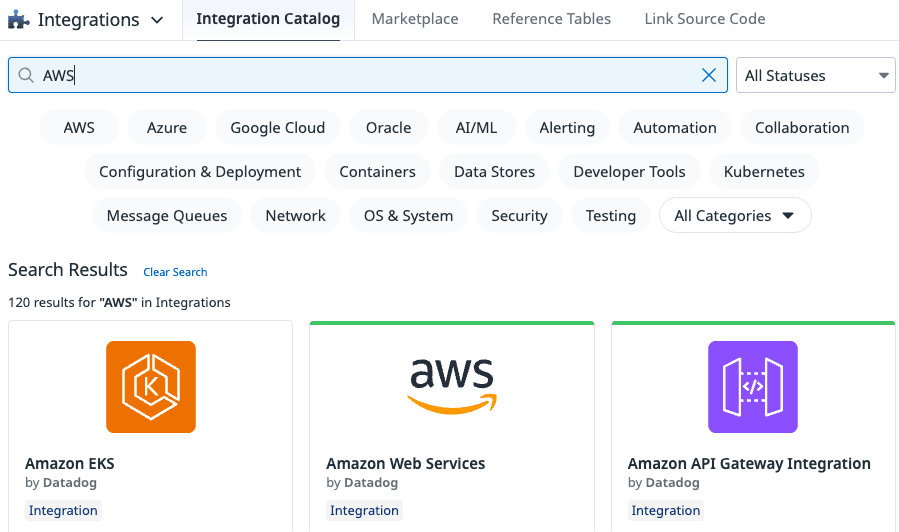Screen dimensions: 899x532
Task: Click Integration tag on API Gateway card
Action: pyautogui.click(x=666, y=510)
